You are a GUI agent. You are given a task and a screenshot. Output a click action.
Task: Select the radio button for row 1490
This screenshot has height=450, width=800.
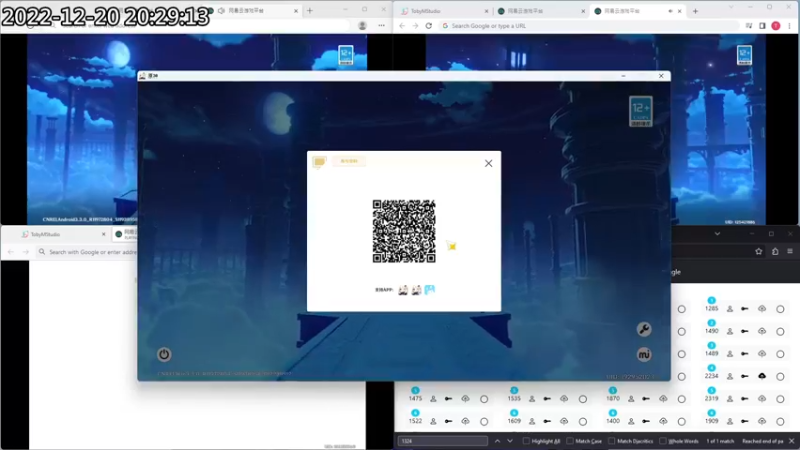780,331
